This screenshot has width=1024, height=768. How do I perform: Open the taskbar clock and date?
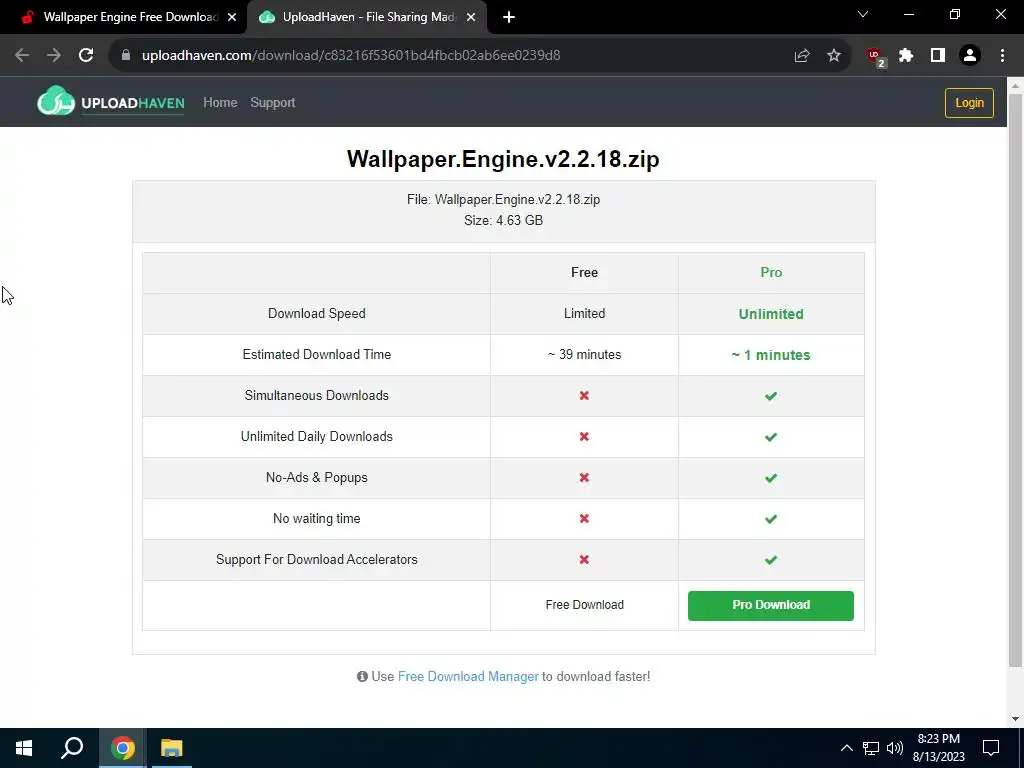click(938, 748)
